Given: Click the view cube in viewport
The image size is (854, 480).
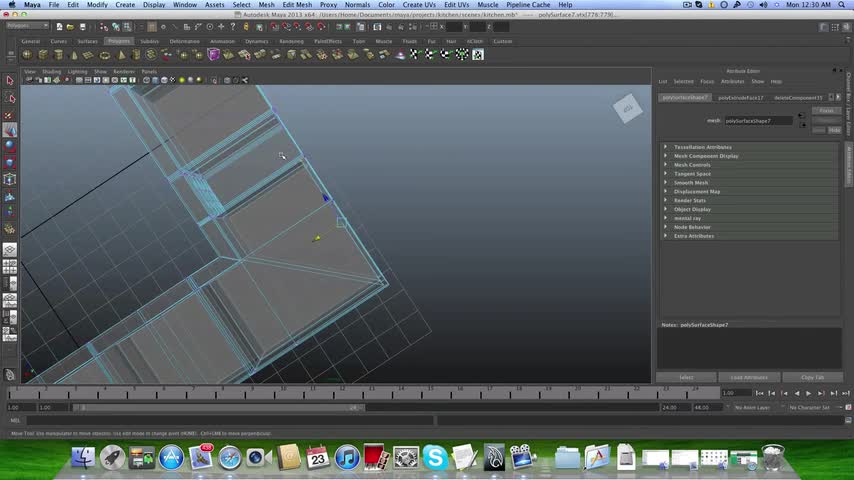Looking at the screenshot, I should (x=628, y=109).
